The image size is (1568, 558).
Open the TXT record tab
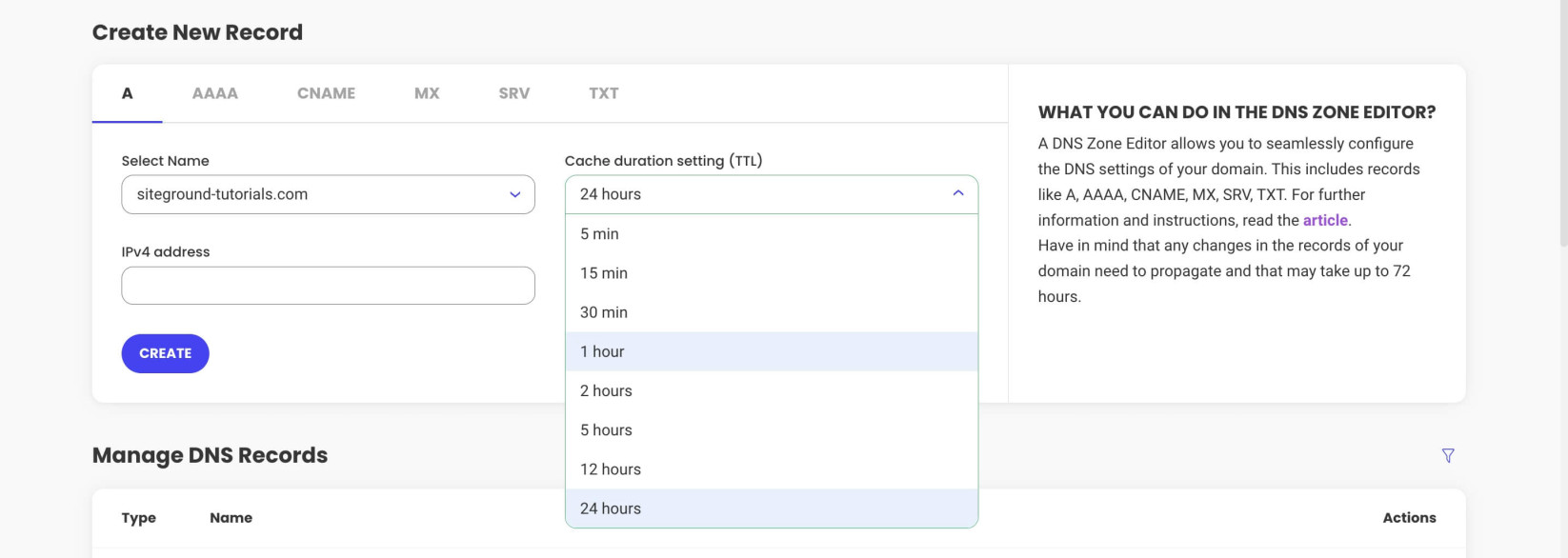pos(604,93)
